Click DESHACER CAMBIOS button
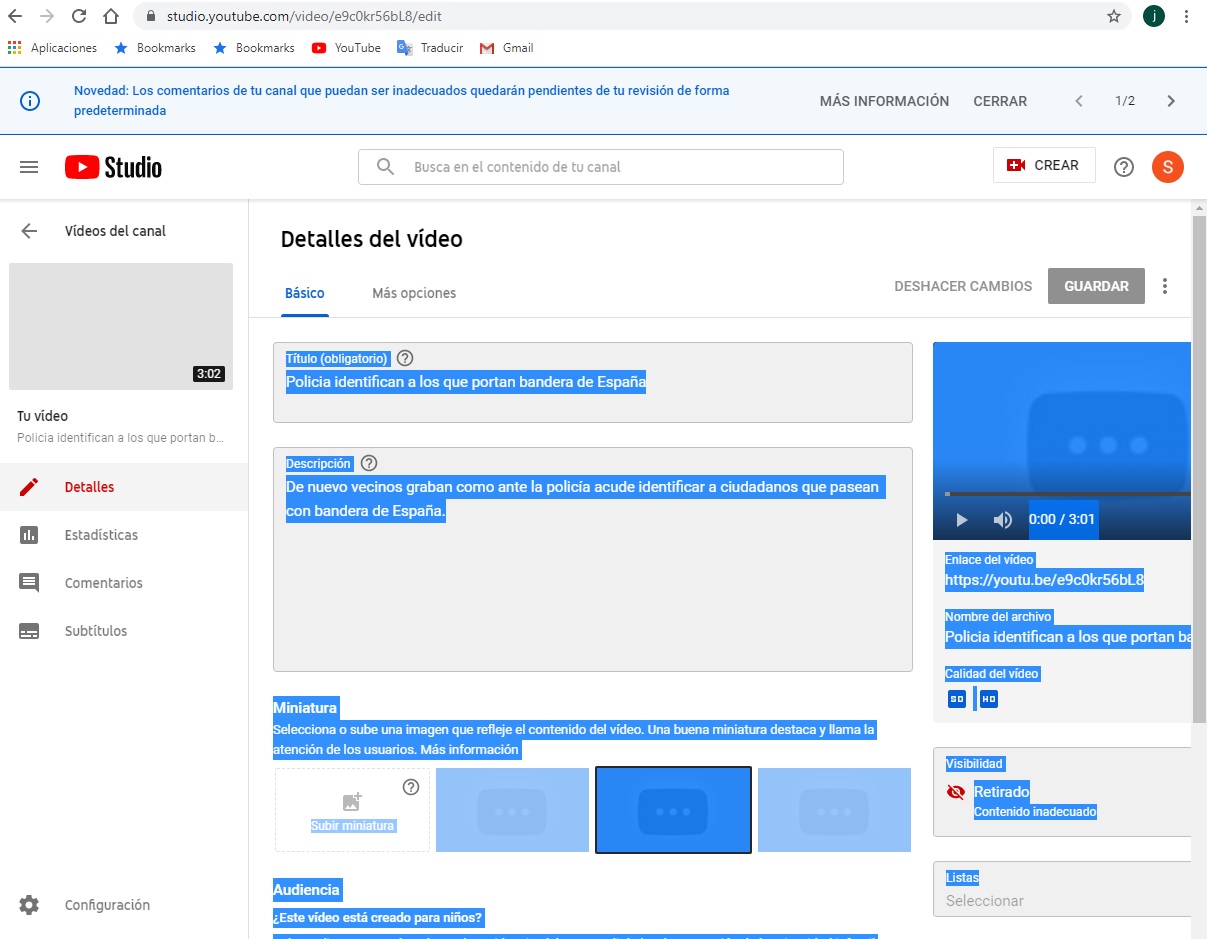Viewport: 1207px width, 939px height. coord(962,286)
